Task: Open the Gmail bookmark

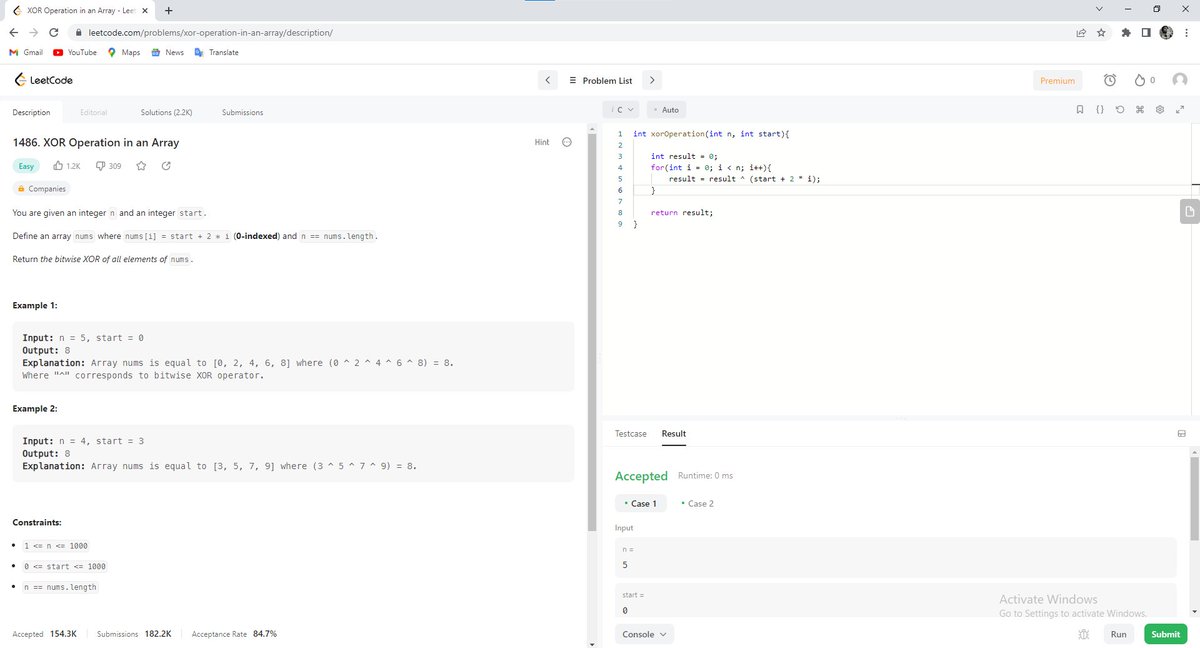Action: tap(26, 52)
